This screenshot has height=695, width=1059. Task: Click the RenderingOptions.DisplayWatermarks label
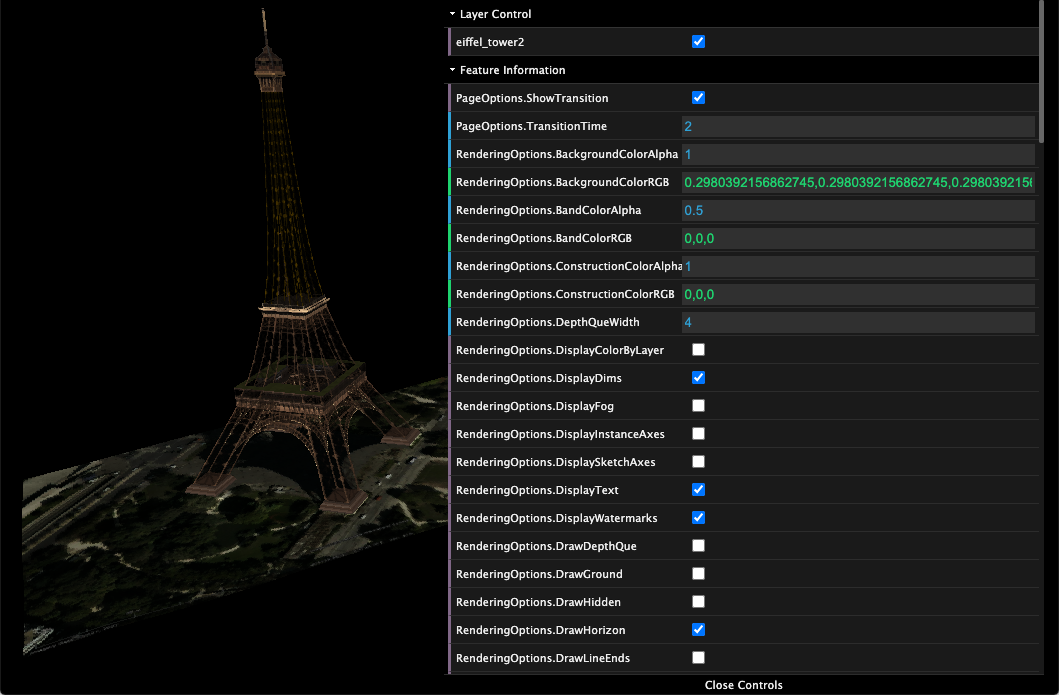tap(557, 518)
